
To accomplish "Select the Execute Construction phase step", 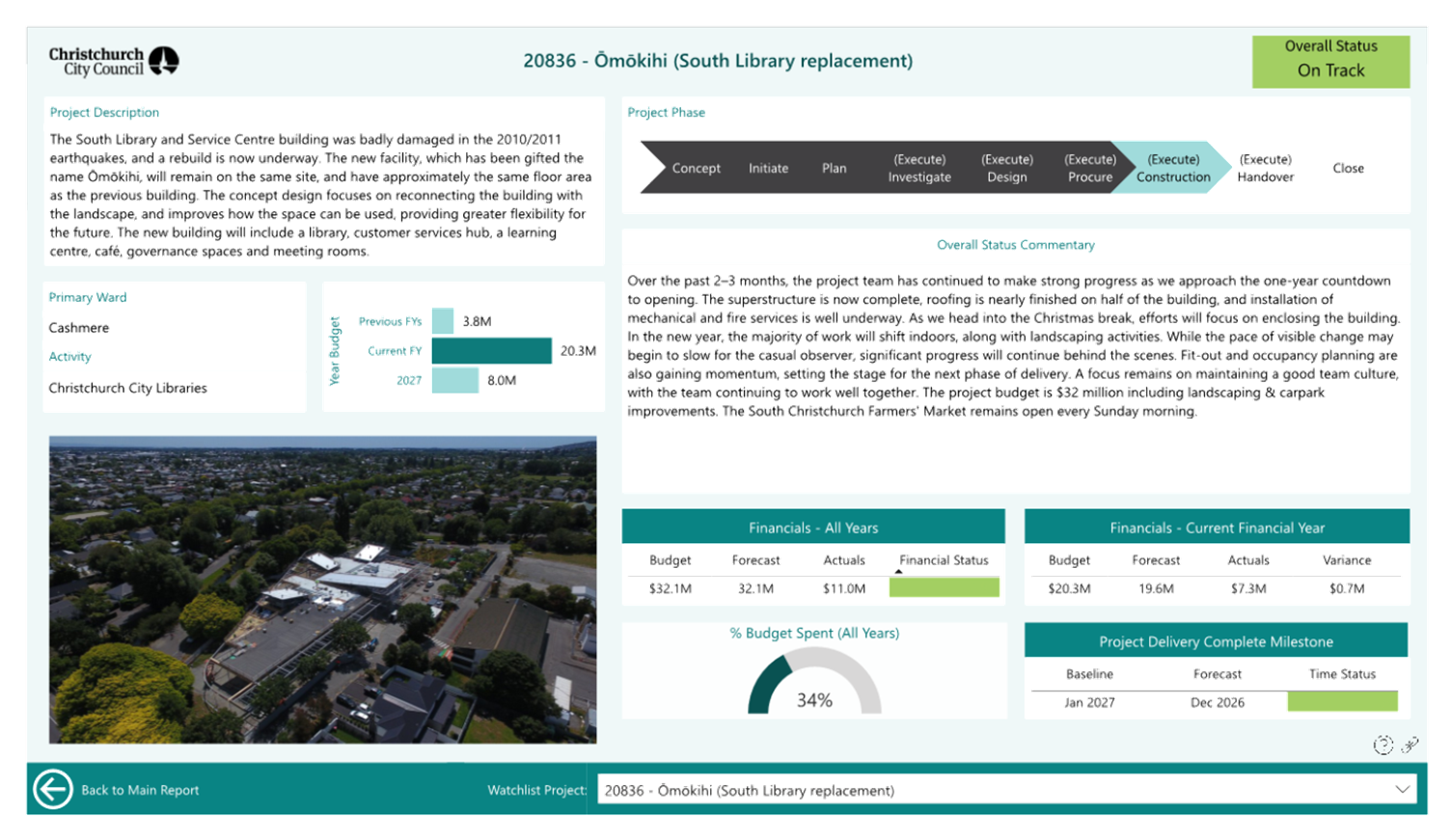I will pos(1172,168).
